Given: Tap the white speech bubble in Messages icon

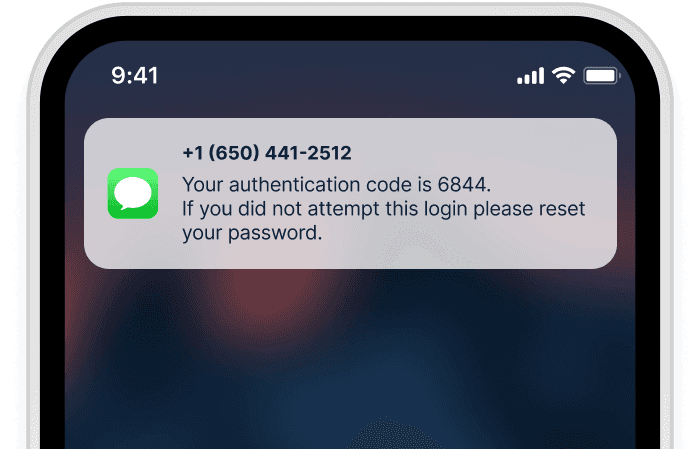Looking at the screenshot, I should (133, 193).
